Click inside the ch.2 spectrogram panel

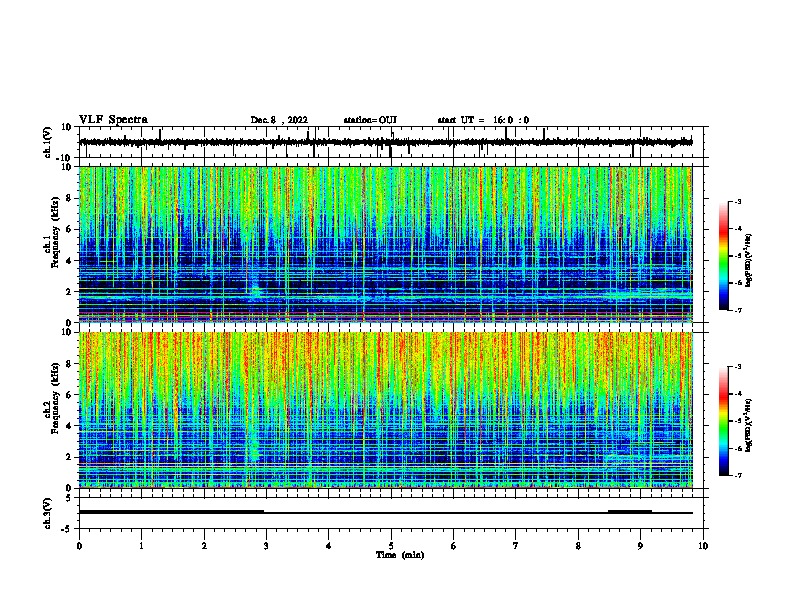(x=385, y=410)
